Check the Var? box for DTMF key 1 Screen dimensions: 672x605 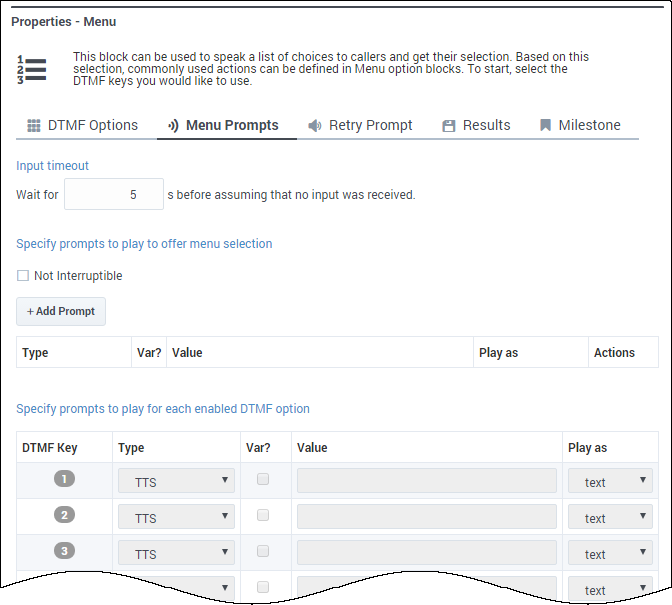[263, 480]
